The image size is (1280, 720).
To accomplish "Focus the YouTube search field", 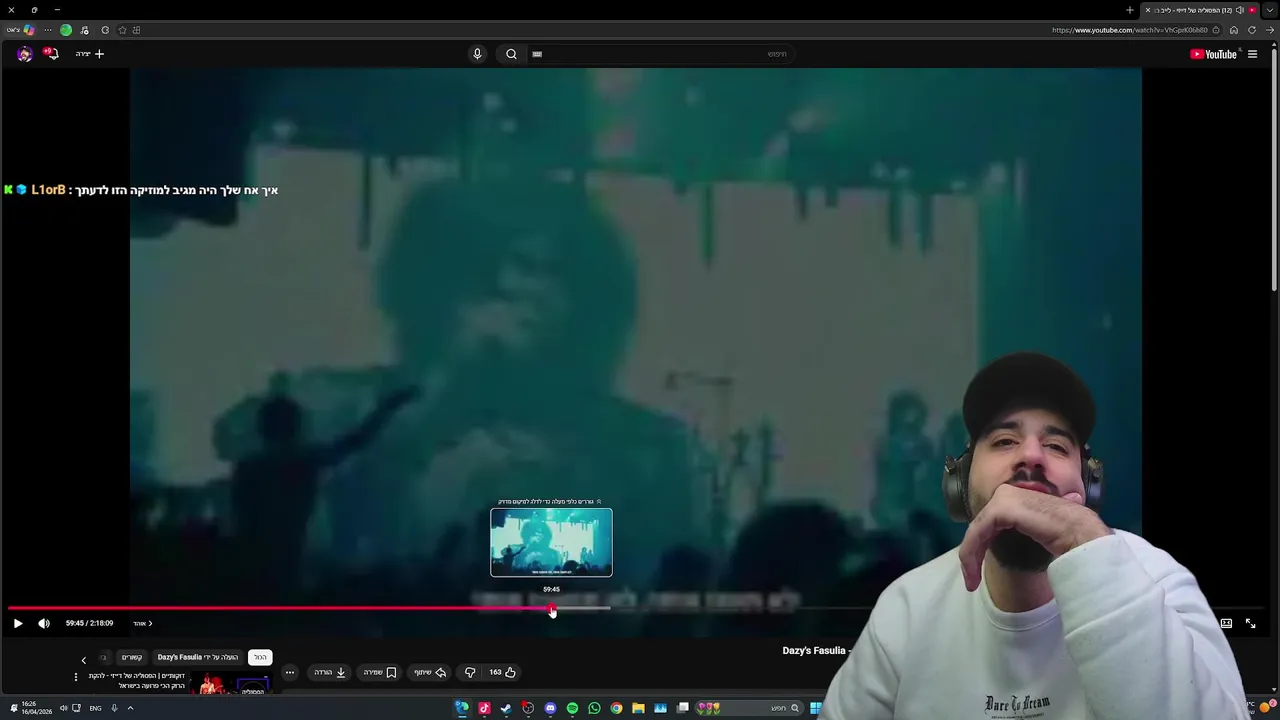I will 660,54.
